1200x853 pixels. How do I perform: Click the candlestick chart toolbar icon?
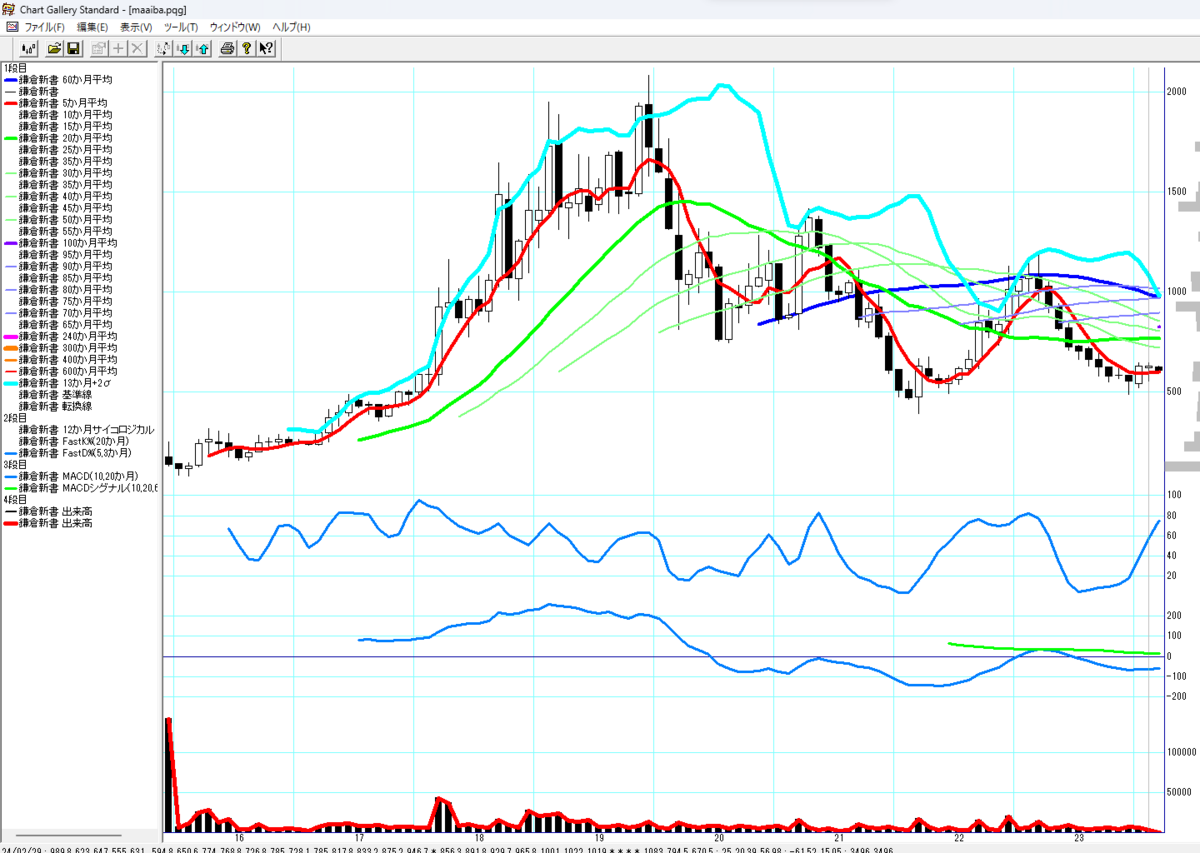tap(28, 48)
